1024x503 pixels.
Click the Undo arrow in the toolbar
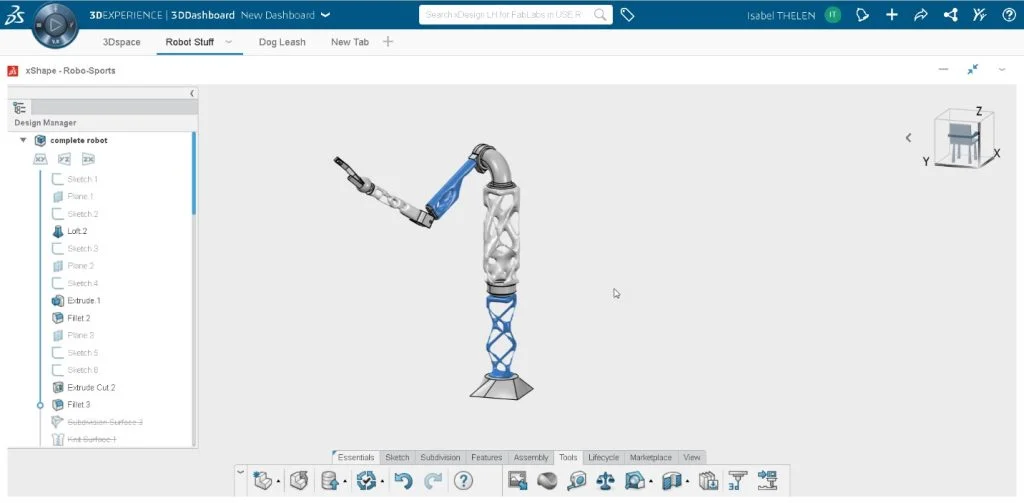[x=403, y=481]
